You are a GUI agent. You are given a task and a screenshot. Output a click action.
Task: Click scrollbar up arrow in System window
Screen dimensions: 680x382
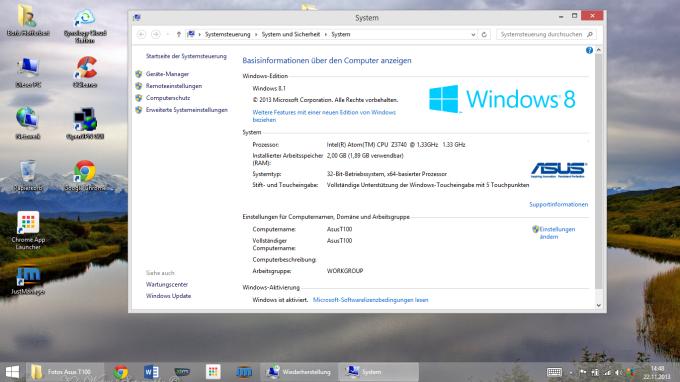coord(598,50)
